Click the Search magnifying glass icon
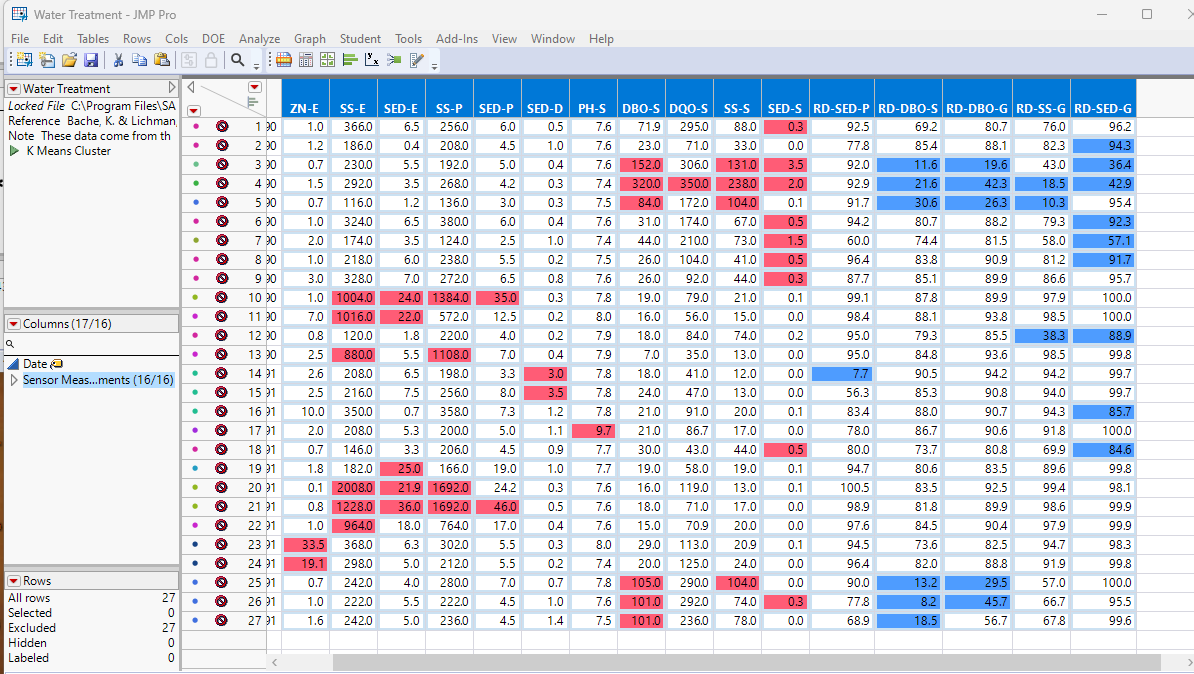Viewport: 1194px width, 674px height. 238,60
